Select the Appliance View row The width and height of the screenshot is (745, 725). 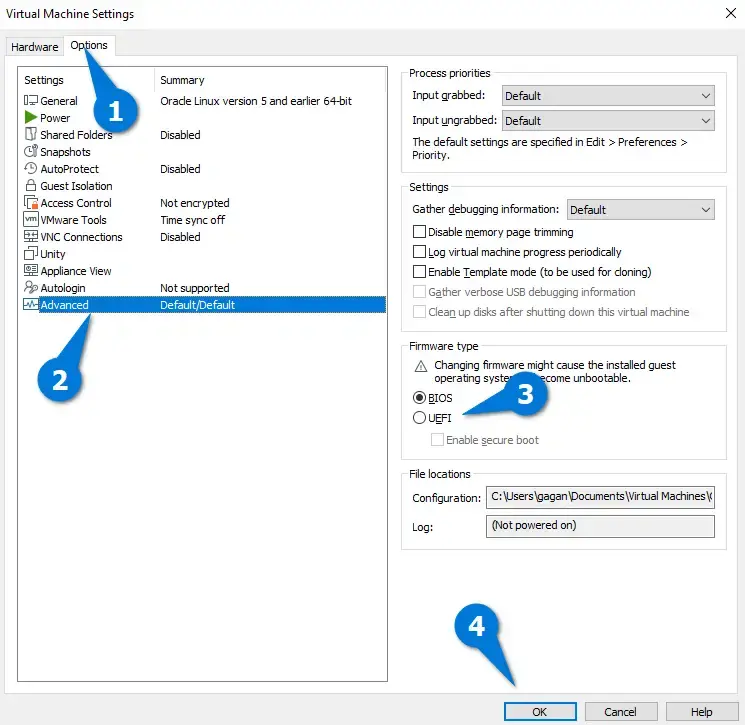click(204, 271)
